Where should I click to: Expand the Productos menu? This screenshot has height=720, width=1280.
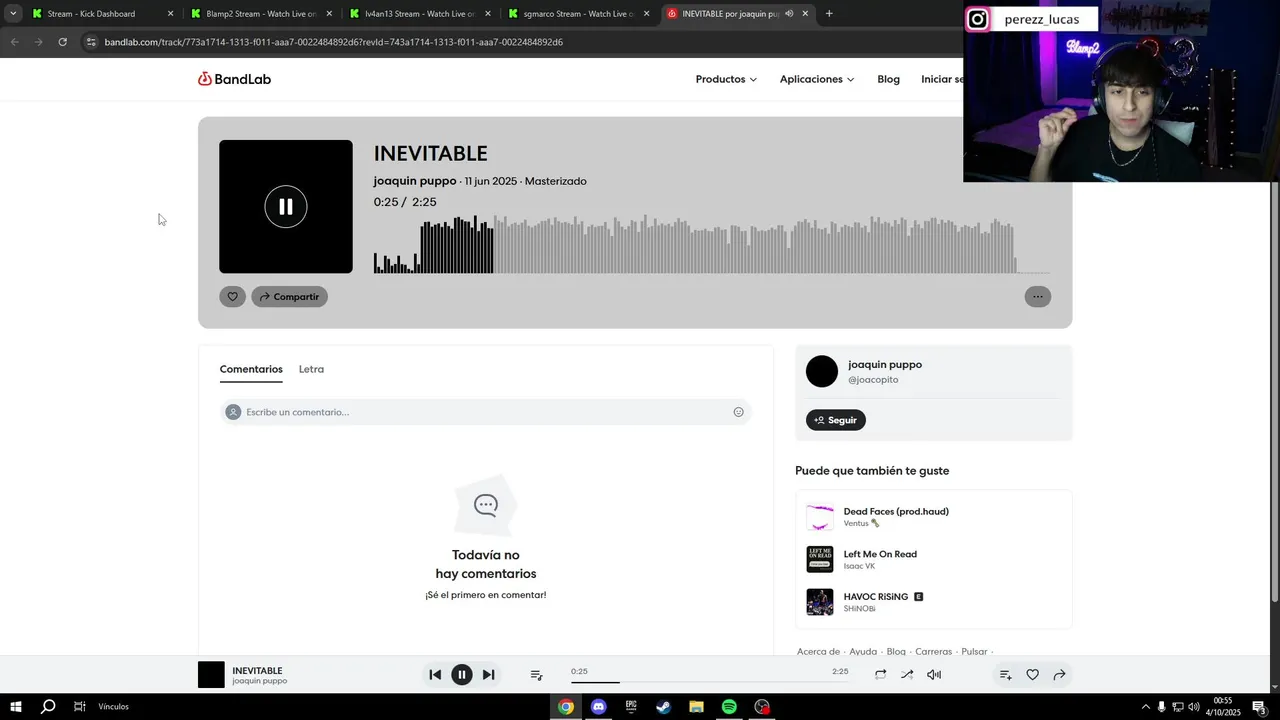pos(726,79)
